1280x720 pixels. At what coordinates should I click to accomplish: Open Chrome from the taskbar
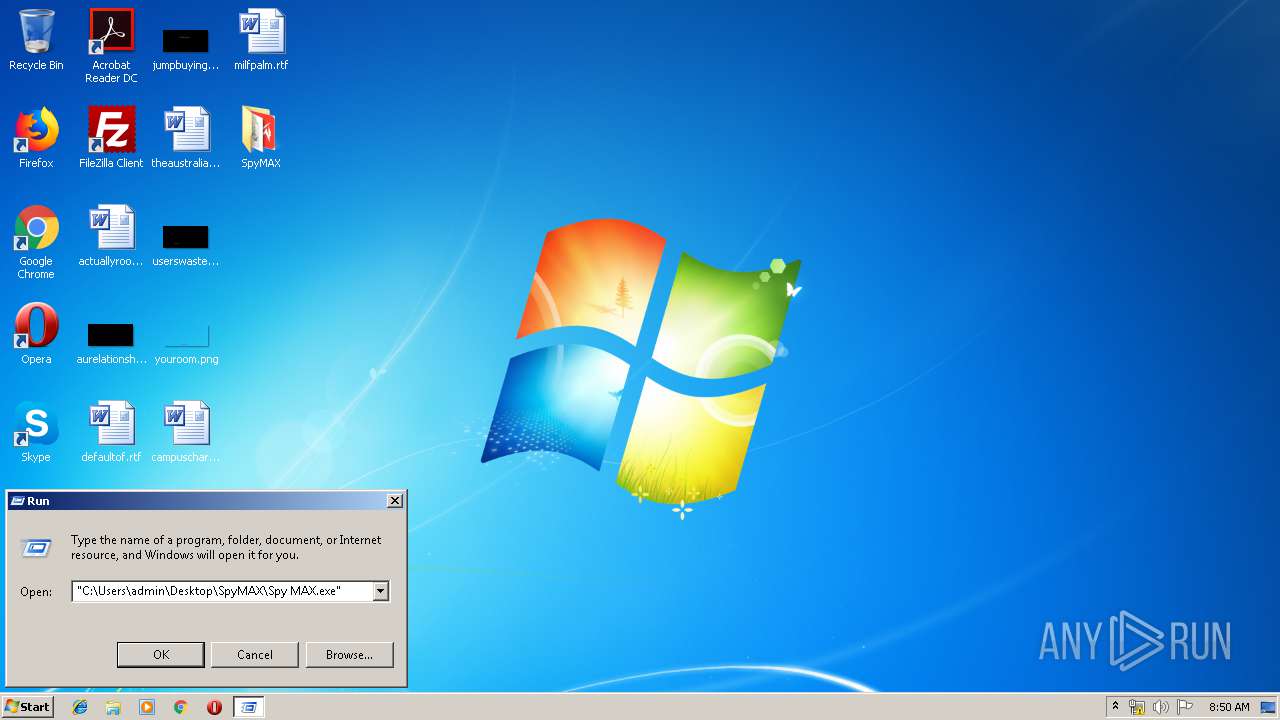click(181, 707)
